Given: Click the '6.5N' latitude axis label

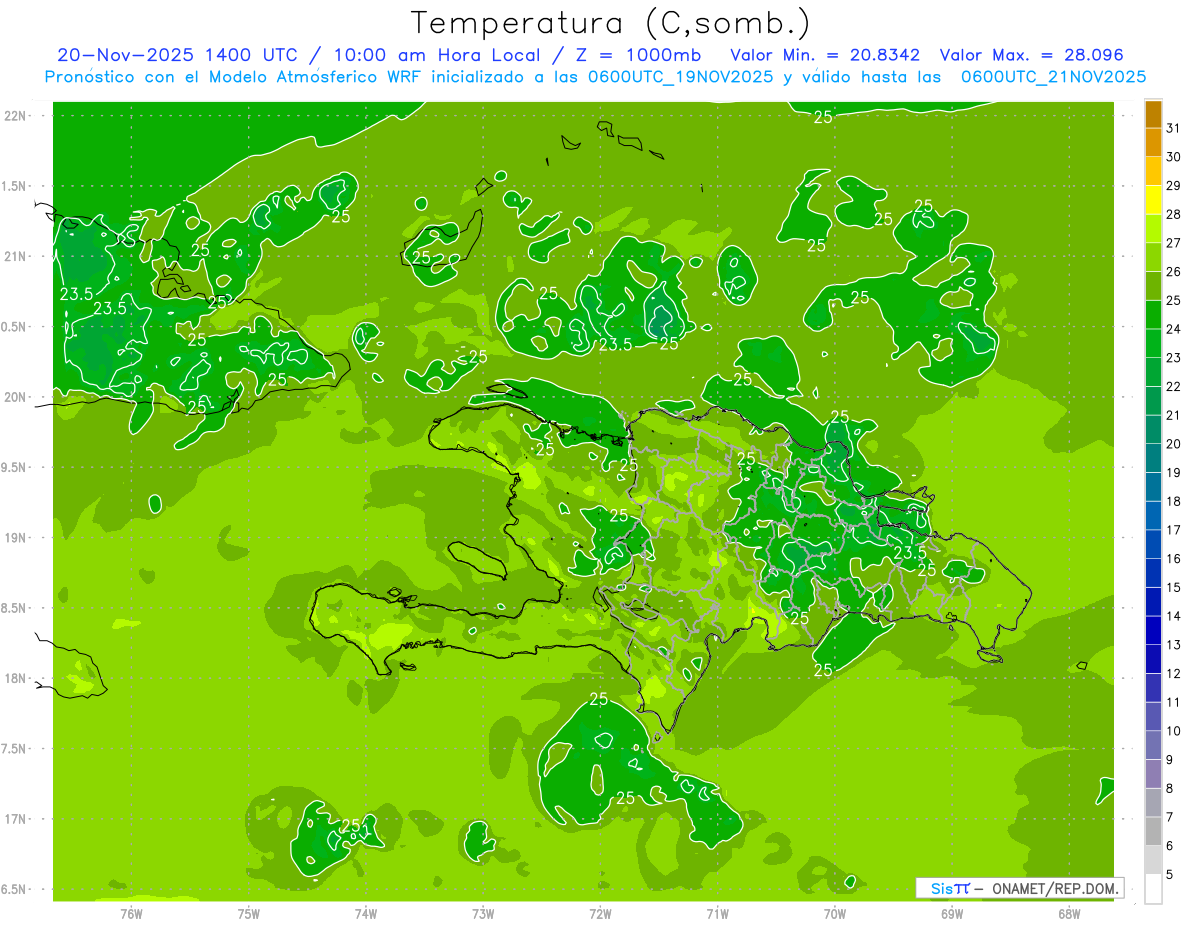Looking at the screenshot, I should pos(13,890).
